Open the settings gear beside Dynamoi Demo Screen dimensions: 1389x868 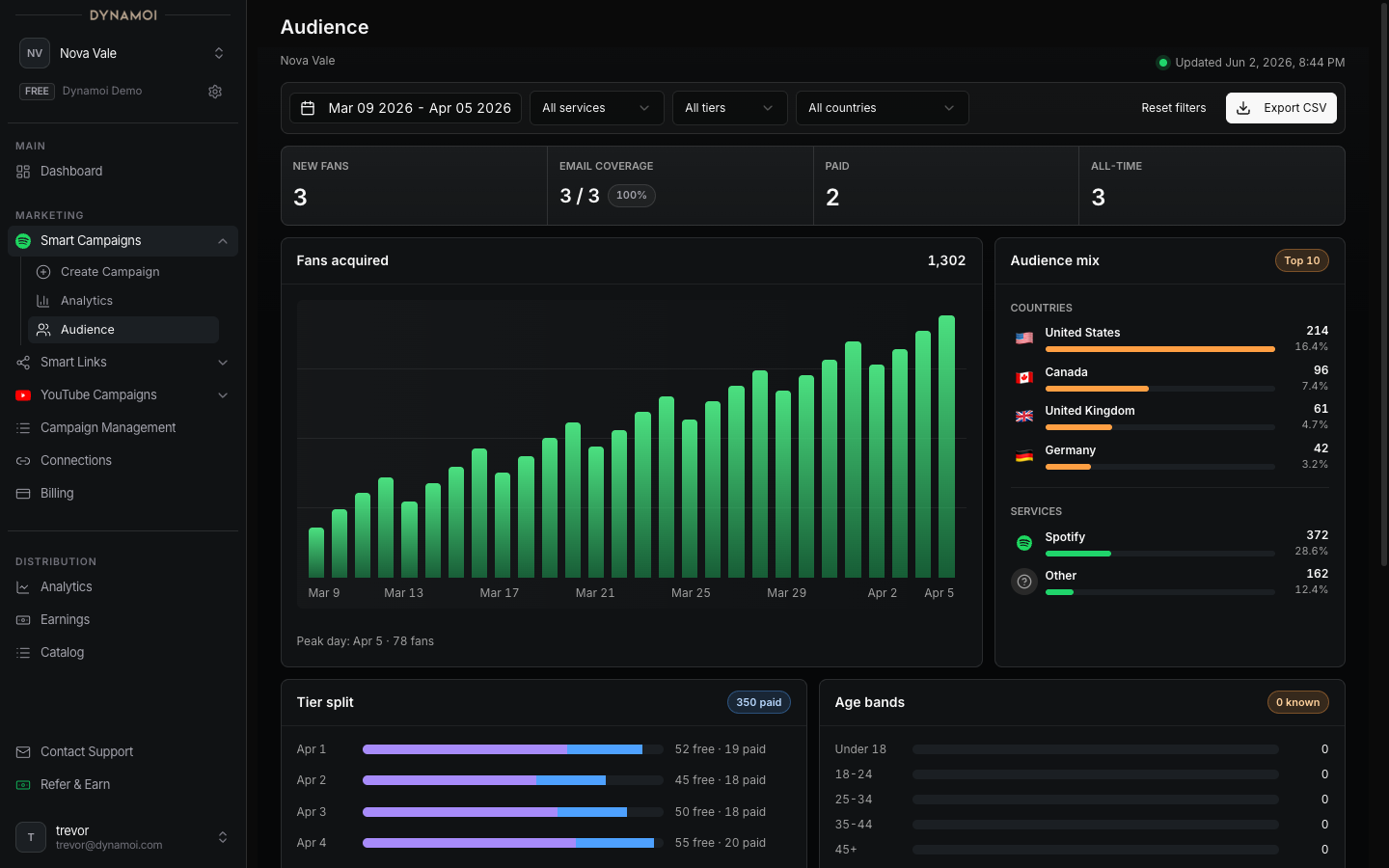(x=215, y=92)
